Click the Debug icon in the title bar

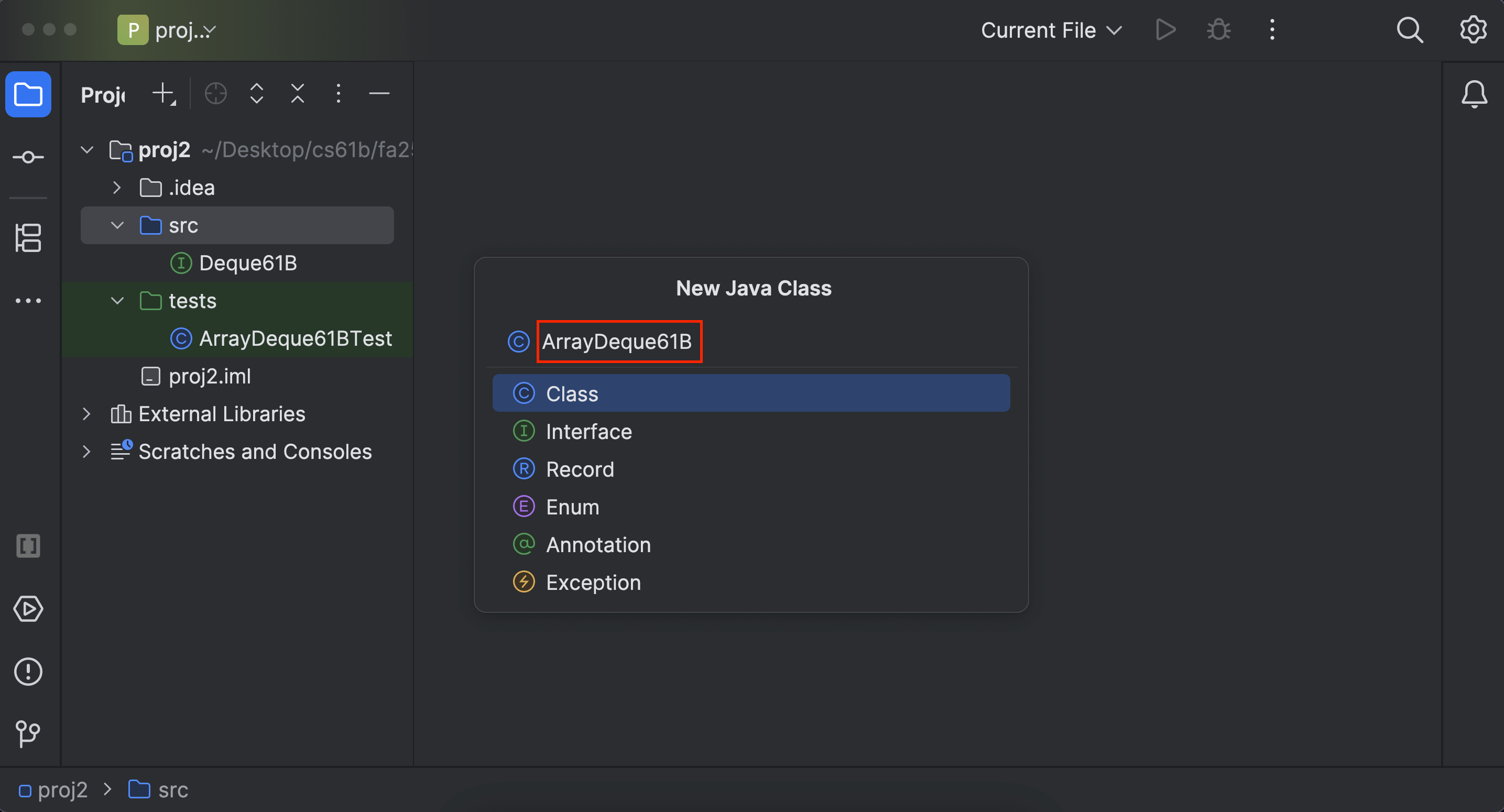click(x=1218, y=29)
